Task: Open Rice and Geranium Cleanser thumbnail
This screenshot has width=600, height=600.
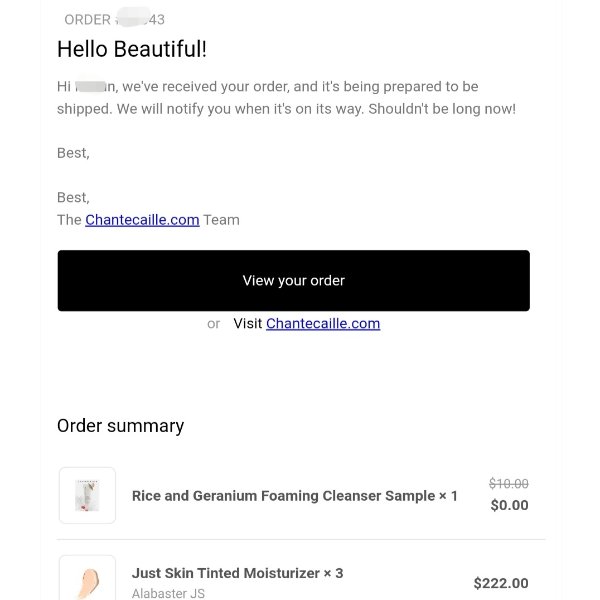Action: coord(87,495)
